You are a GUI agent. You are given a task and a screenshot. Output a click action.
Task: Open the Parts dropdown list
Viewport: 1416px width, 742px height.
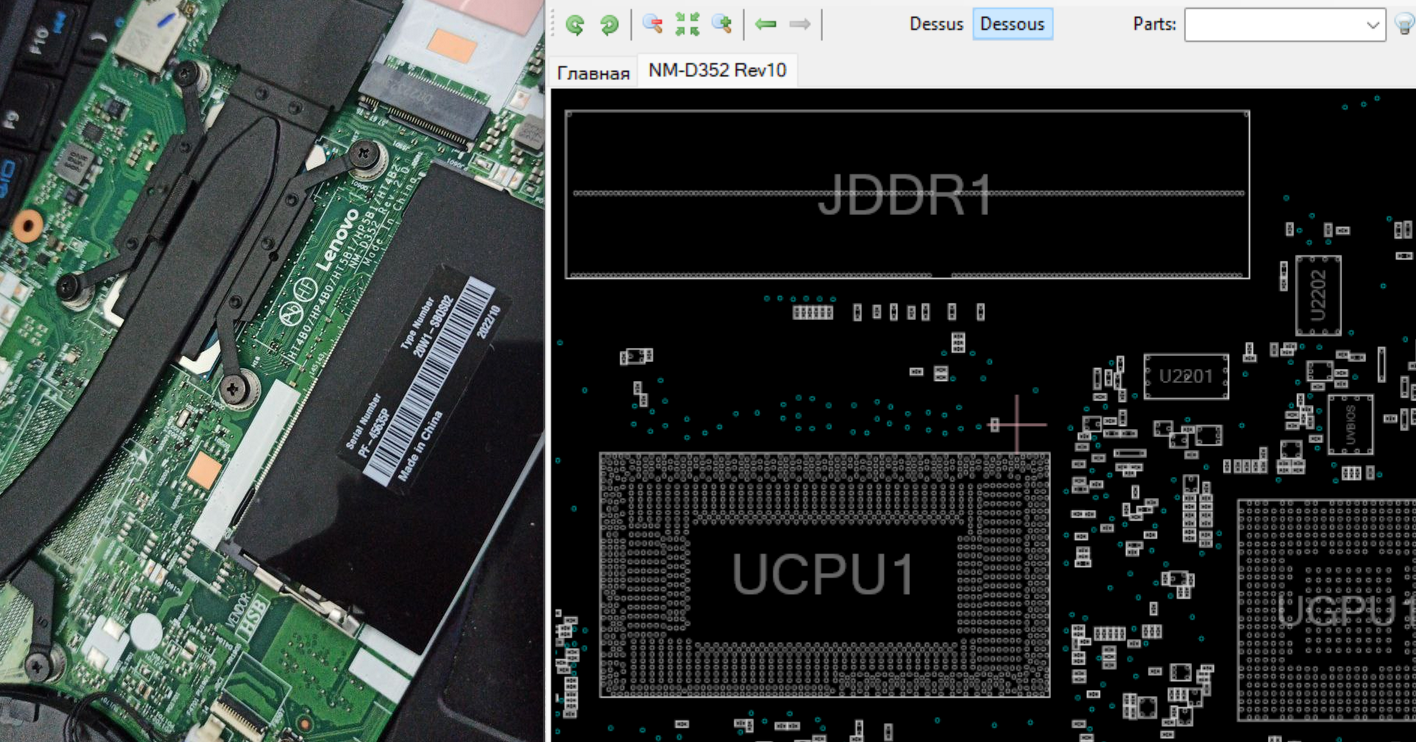[x=1373, y=25]
